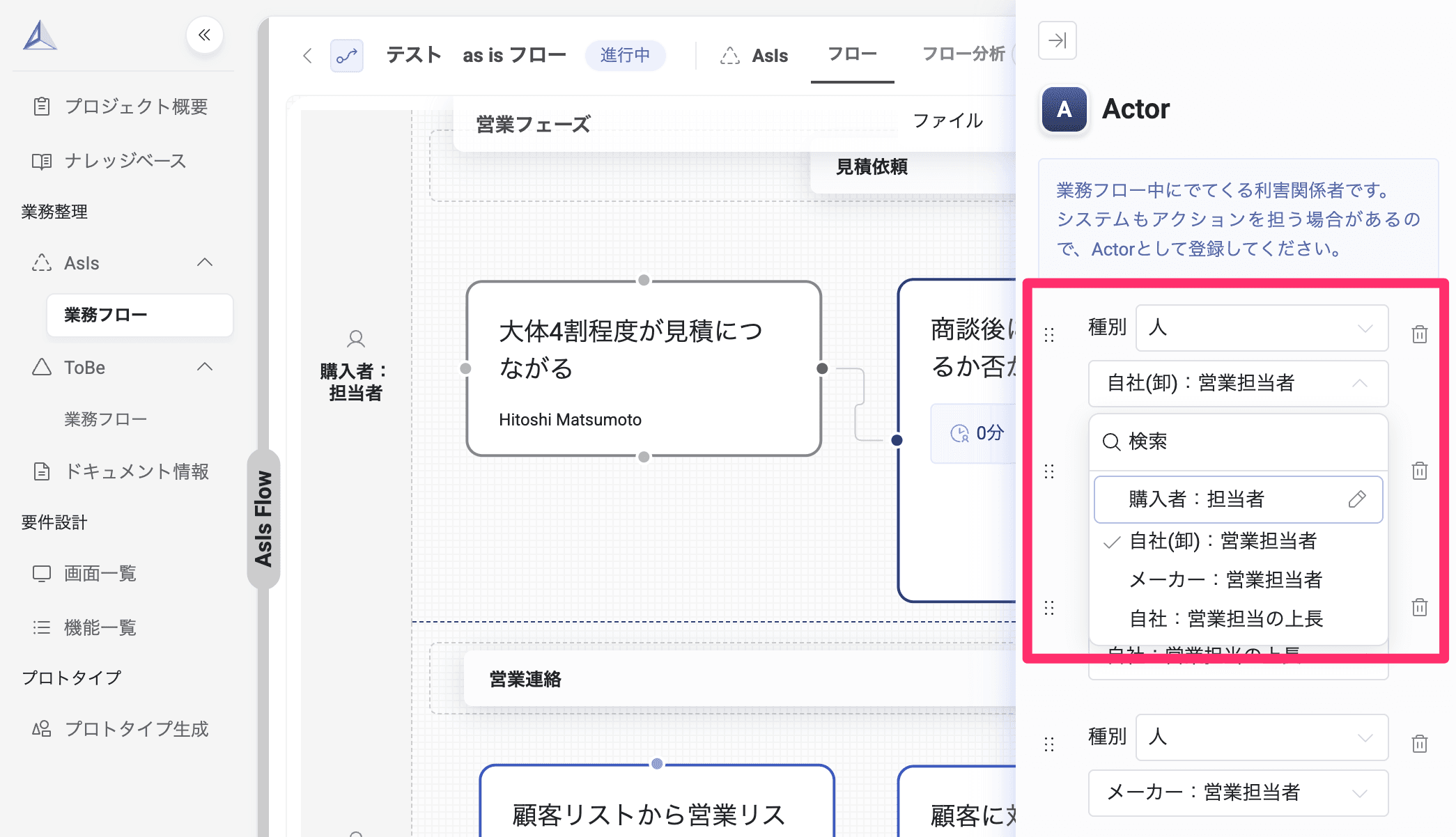Collapse the left sidebar with the double-chevron button
The width and height of the screenshot is (1456, 837).
click(204, 35)
